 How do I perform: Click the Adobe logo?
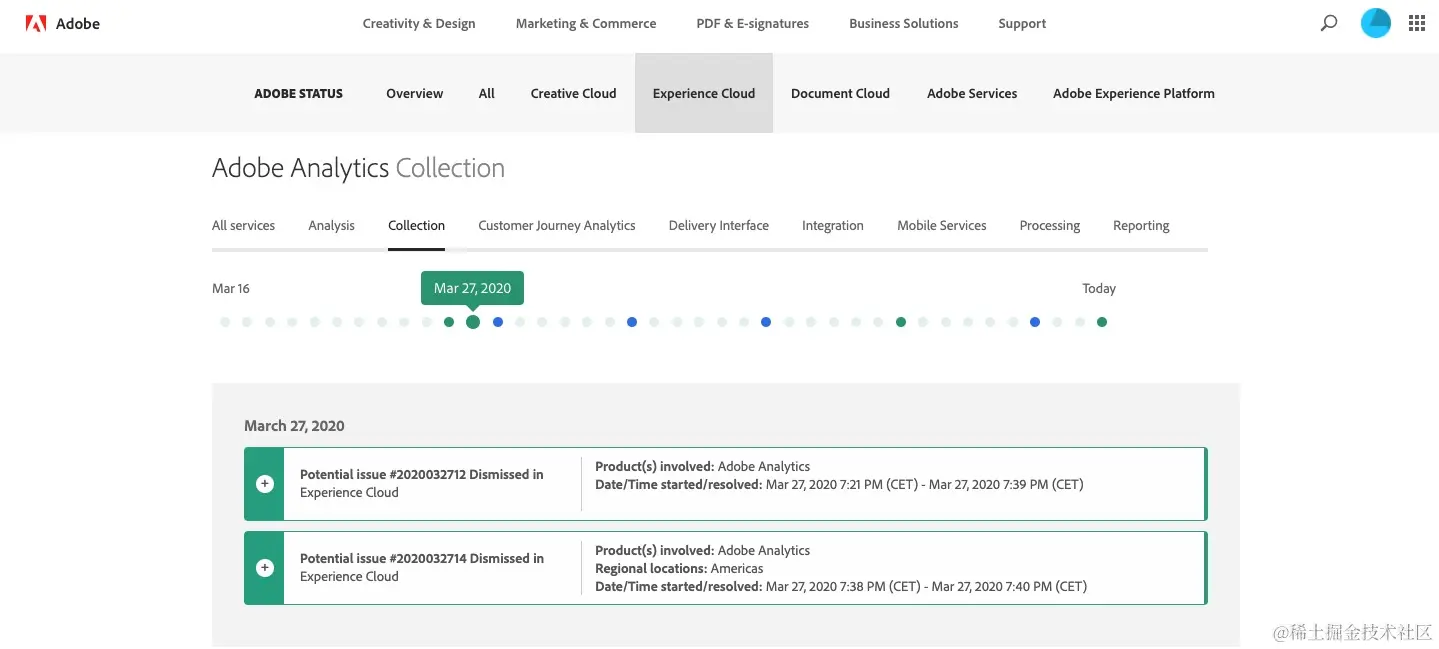[62, 23]
